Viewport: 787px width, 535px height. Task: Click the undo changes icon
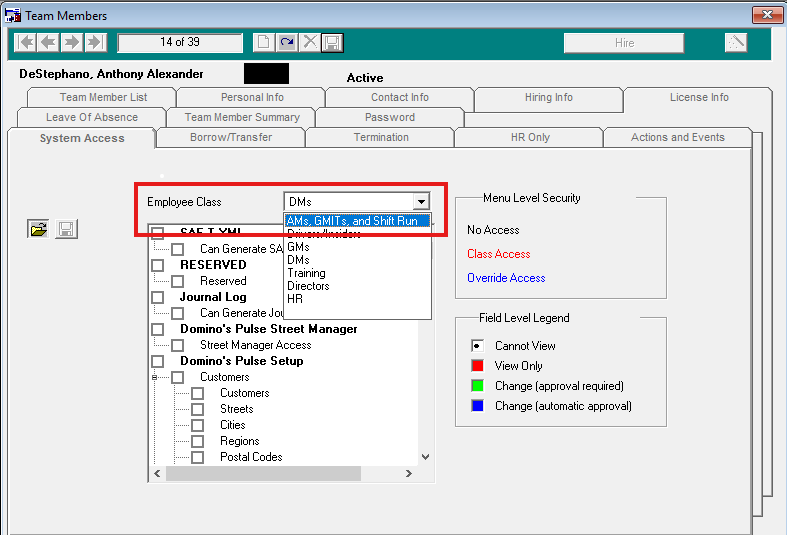point(287,42)
